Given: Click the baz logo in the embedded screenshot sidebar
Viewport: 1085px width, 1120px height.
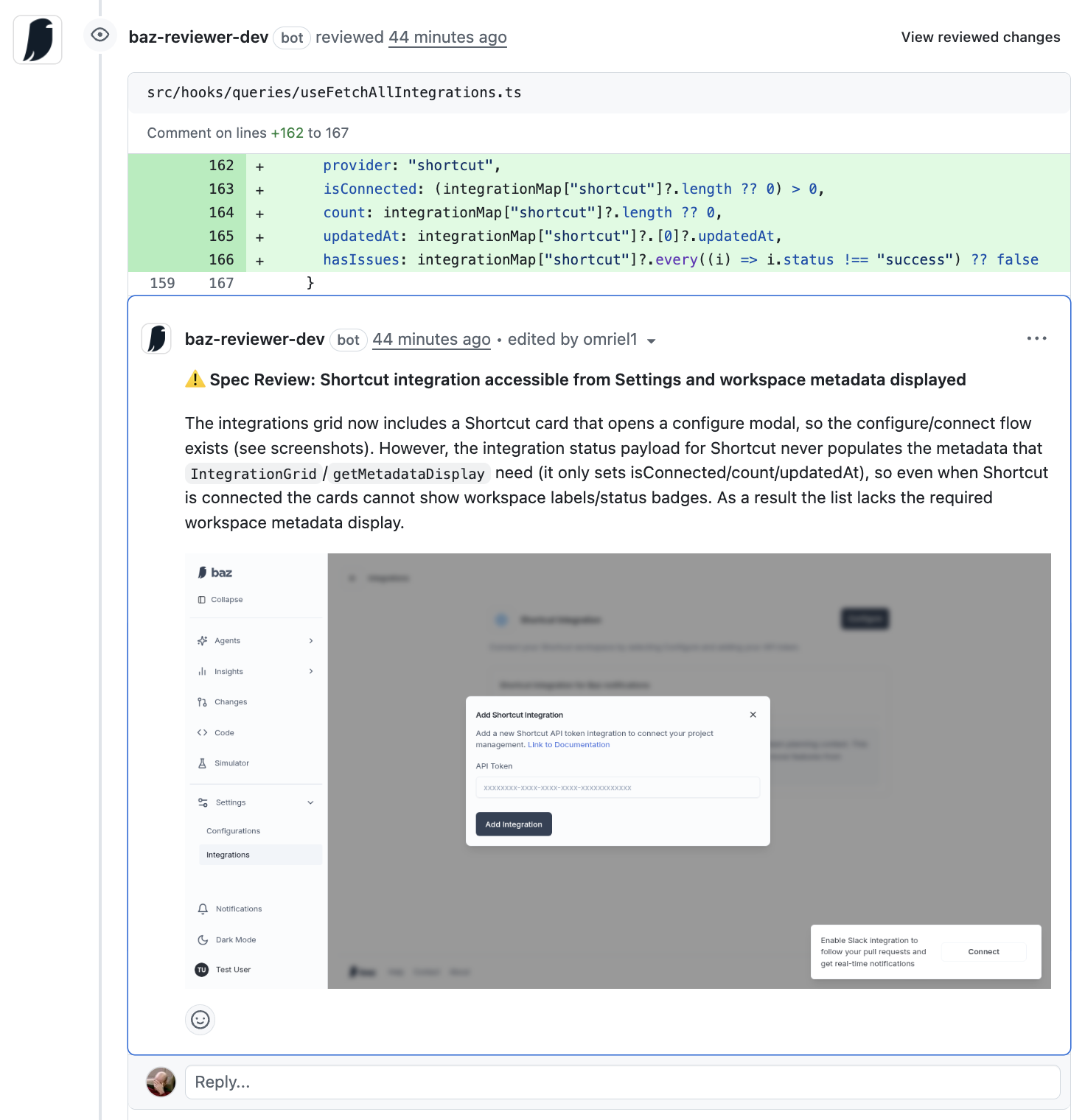Looking at the screenshot, I should [214, 573].
